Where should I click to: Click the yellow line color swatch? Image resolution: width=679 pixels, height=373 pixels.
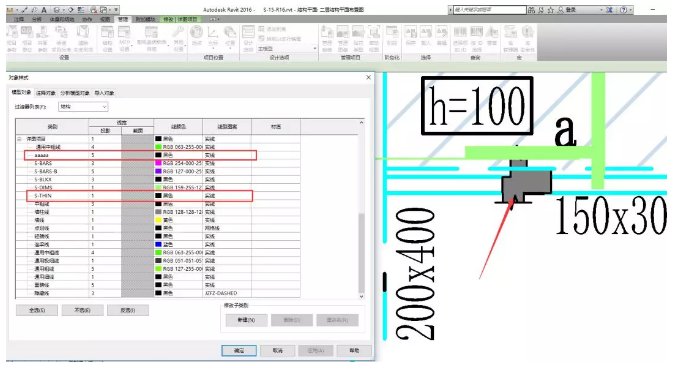point(158,220)
